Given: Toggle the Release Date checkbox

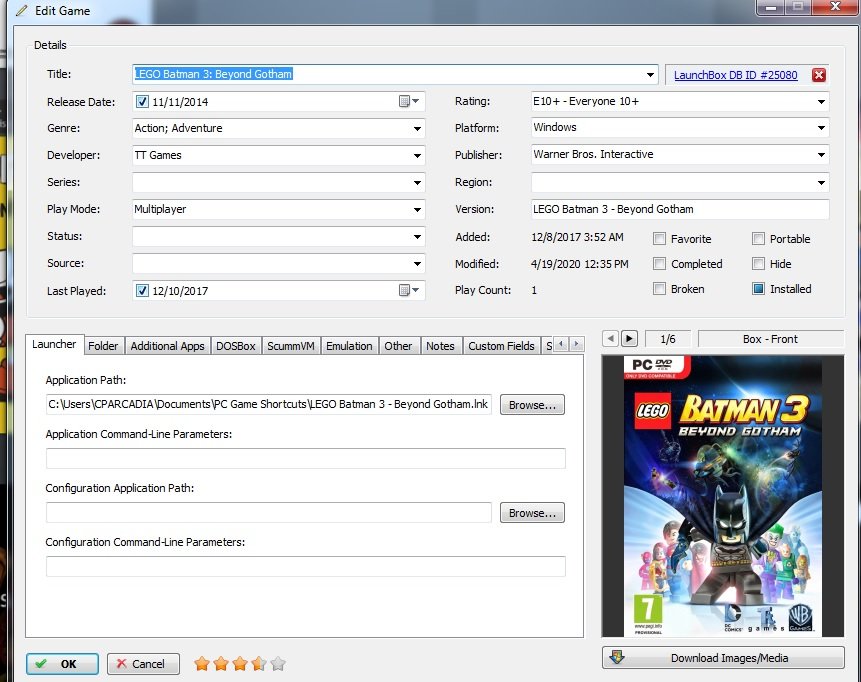Looking at the screenshot, I should coord(142,102).
